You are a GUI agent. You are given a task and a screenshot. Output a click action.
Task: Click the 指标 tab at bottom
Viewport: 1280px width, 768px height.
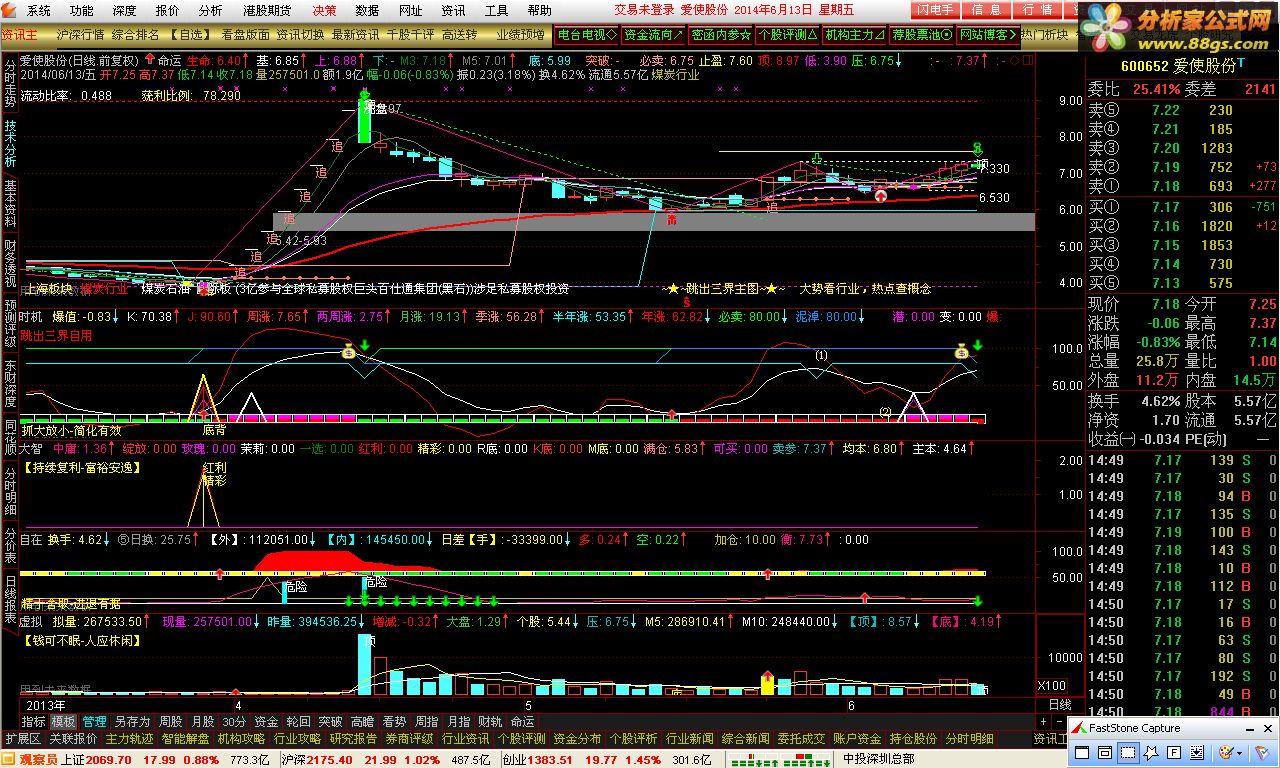click(x=33, y=721)
